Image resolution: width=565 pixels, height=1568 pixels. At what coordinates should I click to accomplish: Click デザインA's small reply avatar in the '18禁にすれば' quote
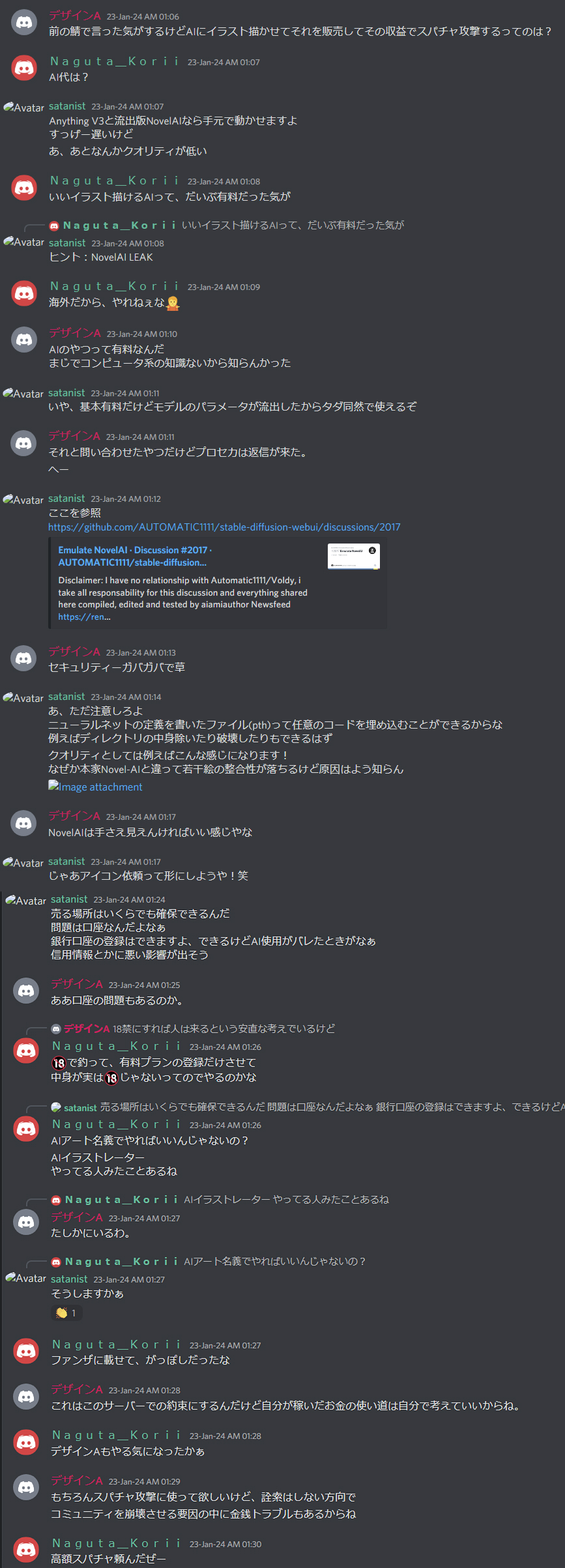tap(56, 1028)
